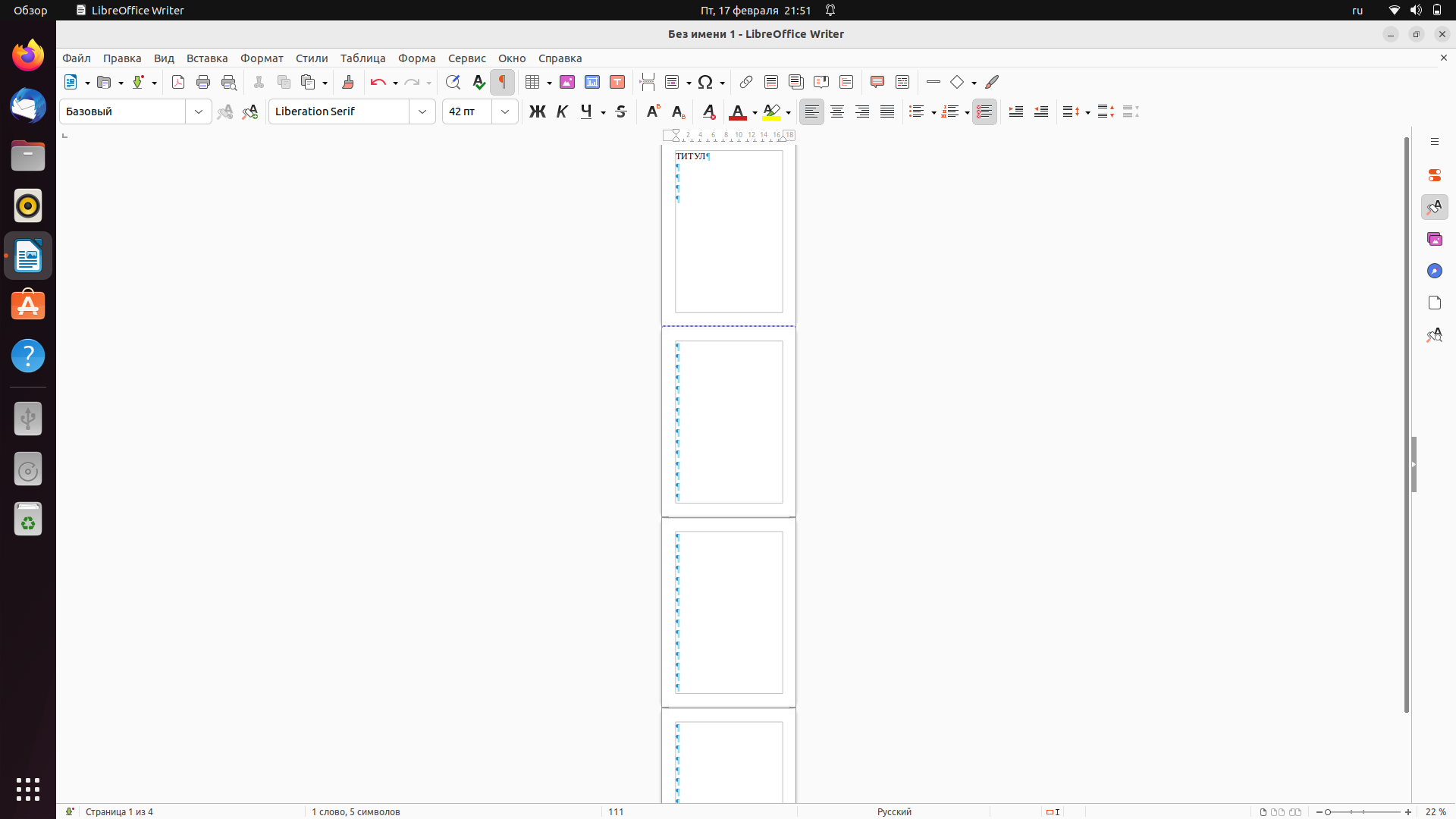Viewport: 1456px width, 819px height.
Task: Open the Правка menu
Action: coord(122,58)
